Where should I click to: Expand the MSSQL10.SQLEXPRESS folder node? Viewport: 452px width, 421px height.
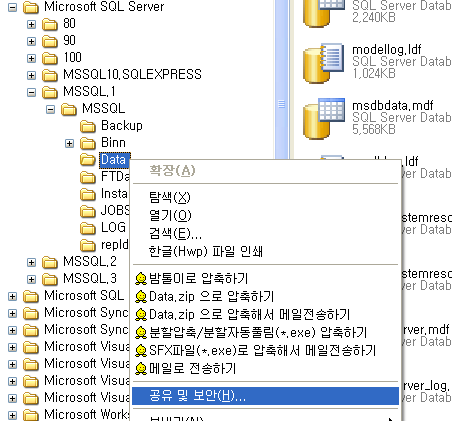31,75
